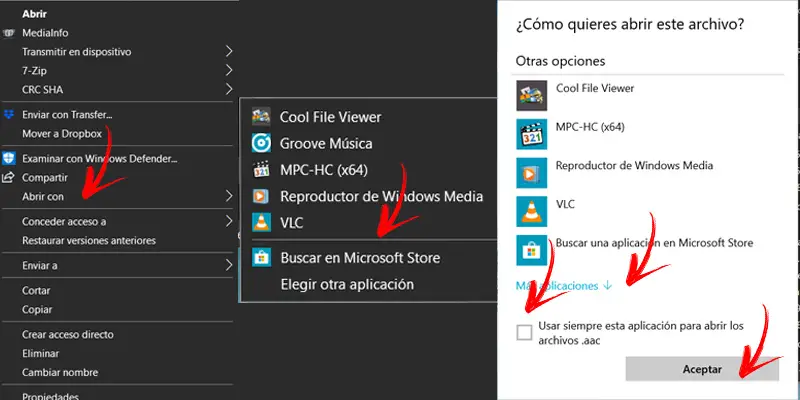
Task: Pick Buscar una aplicación en Microsoft Store
Action: click(655, 243)
